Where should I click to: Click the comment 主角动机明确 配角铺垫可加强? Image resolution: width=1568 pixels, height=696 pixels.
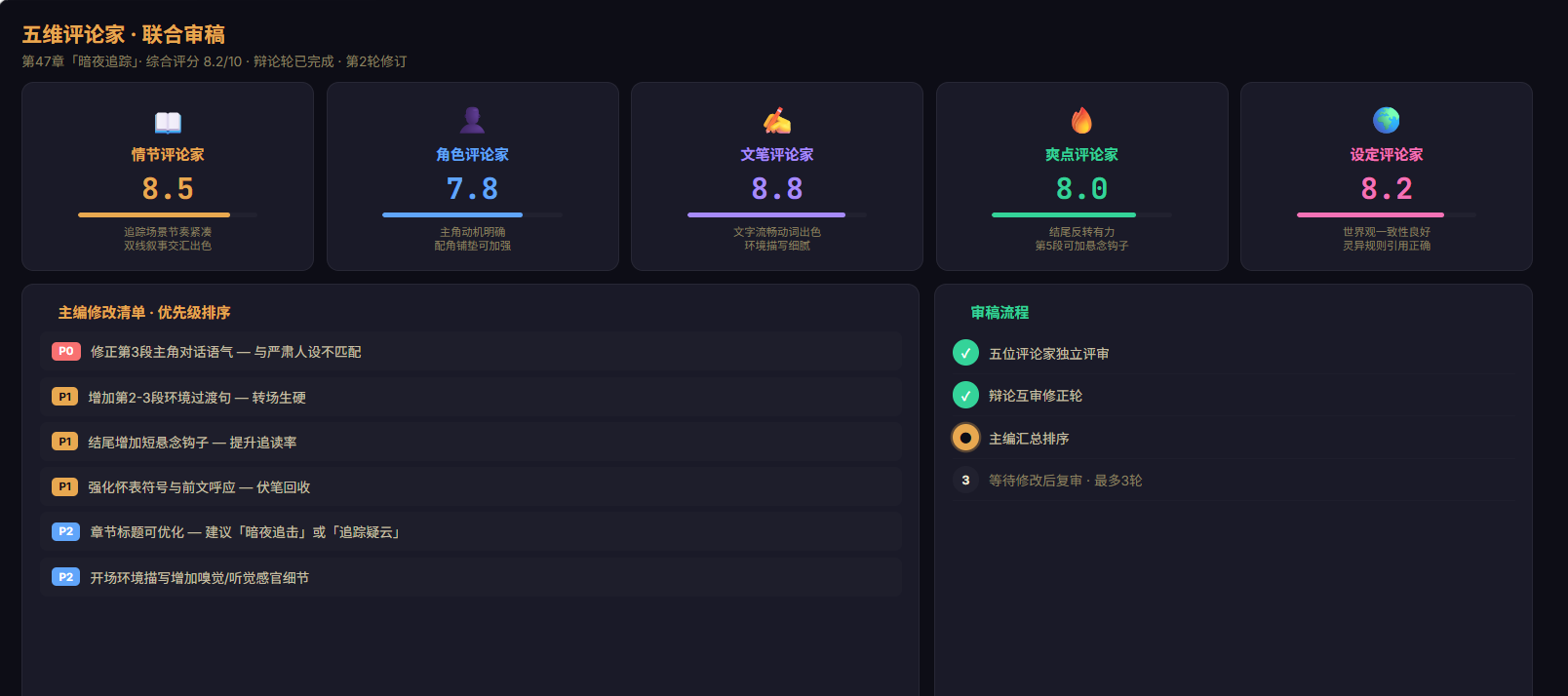[472, 239]
